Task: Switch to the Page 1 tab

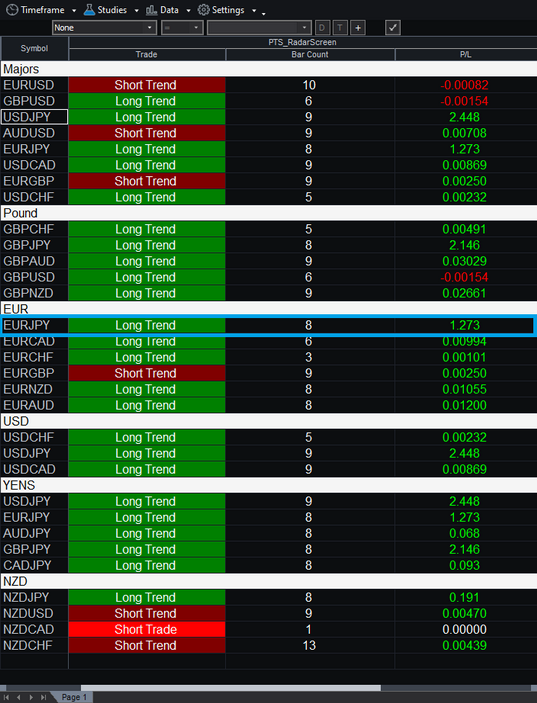Action: (x=74, y=697)
